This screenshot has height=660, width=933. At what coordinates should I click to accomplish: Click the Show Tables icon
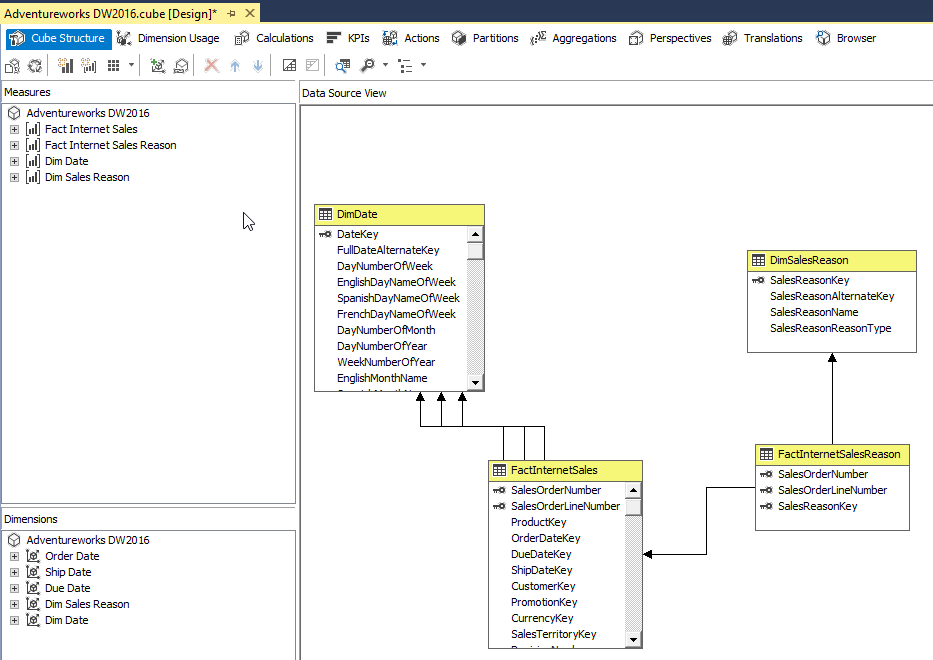tap(289, 65)
